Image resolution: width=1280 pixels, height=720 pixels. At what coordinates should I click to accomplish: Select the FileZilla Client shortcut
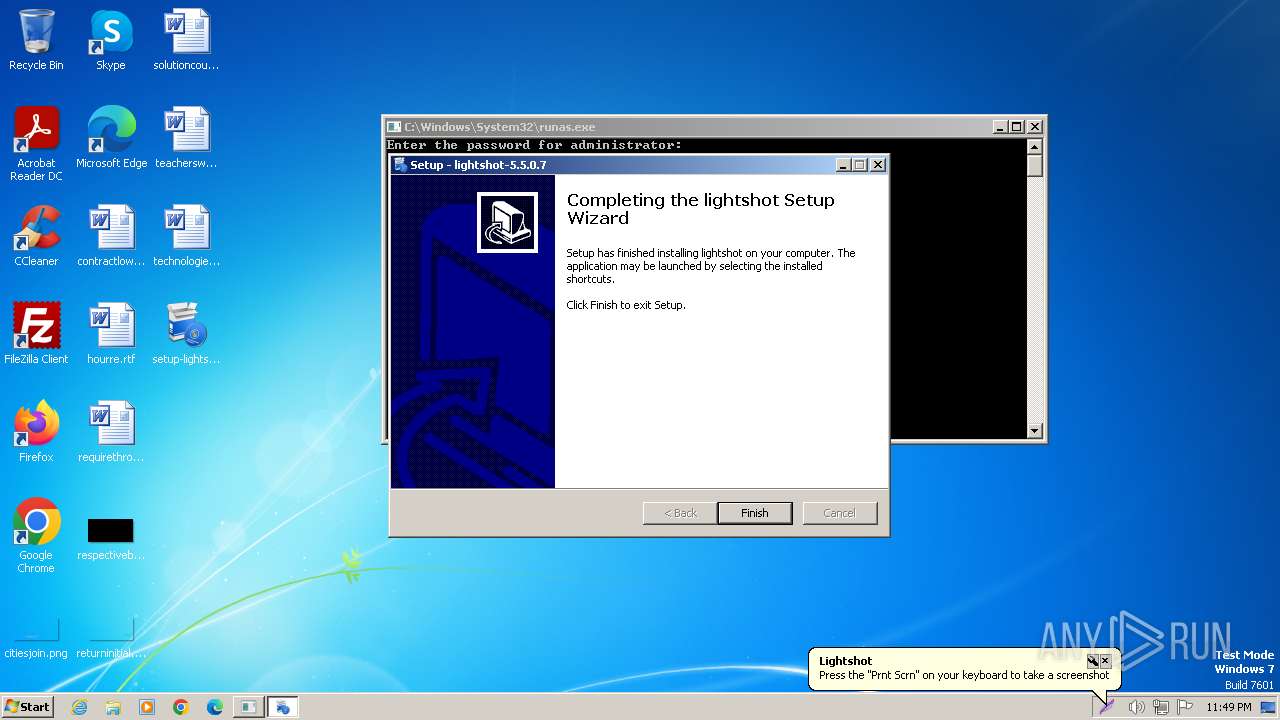[x=36, y=334]
